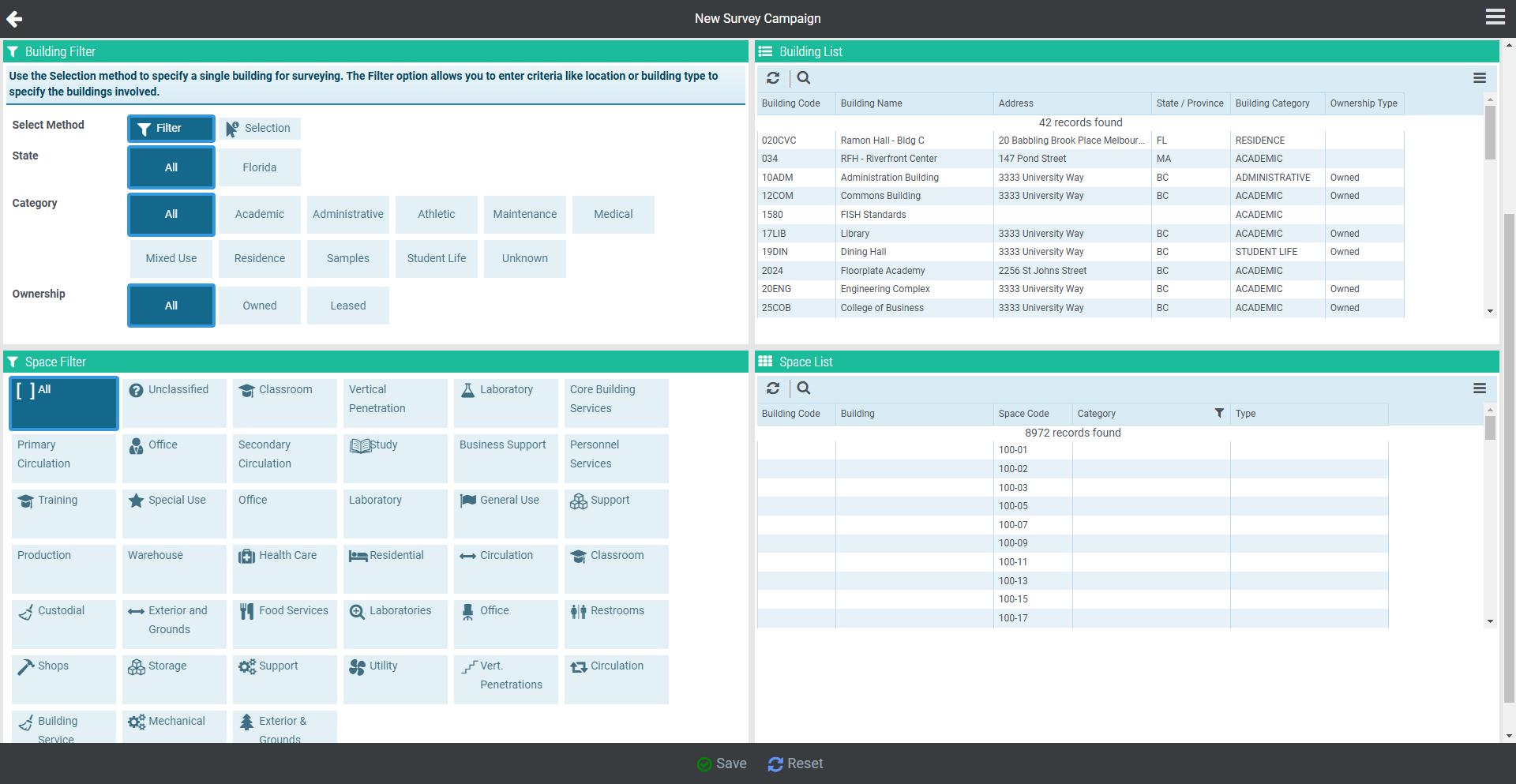1516x784 pixels.
Task: Select the Shops hammer tile
Action: tap(64, 679)
